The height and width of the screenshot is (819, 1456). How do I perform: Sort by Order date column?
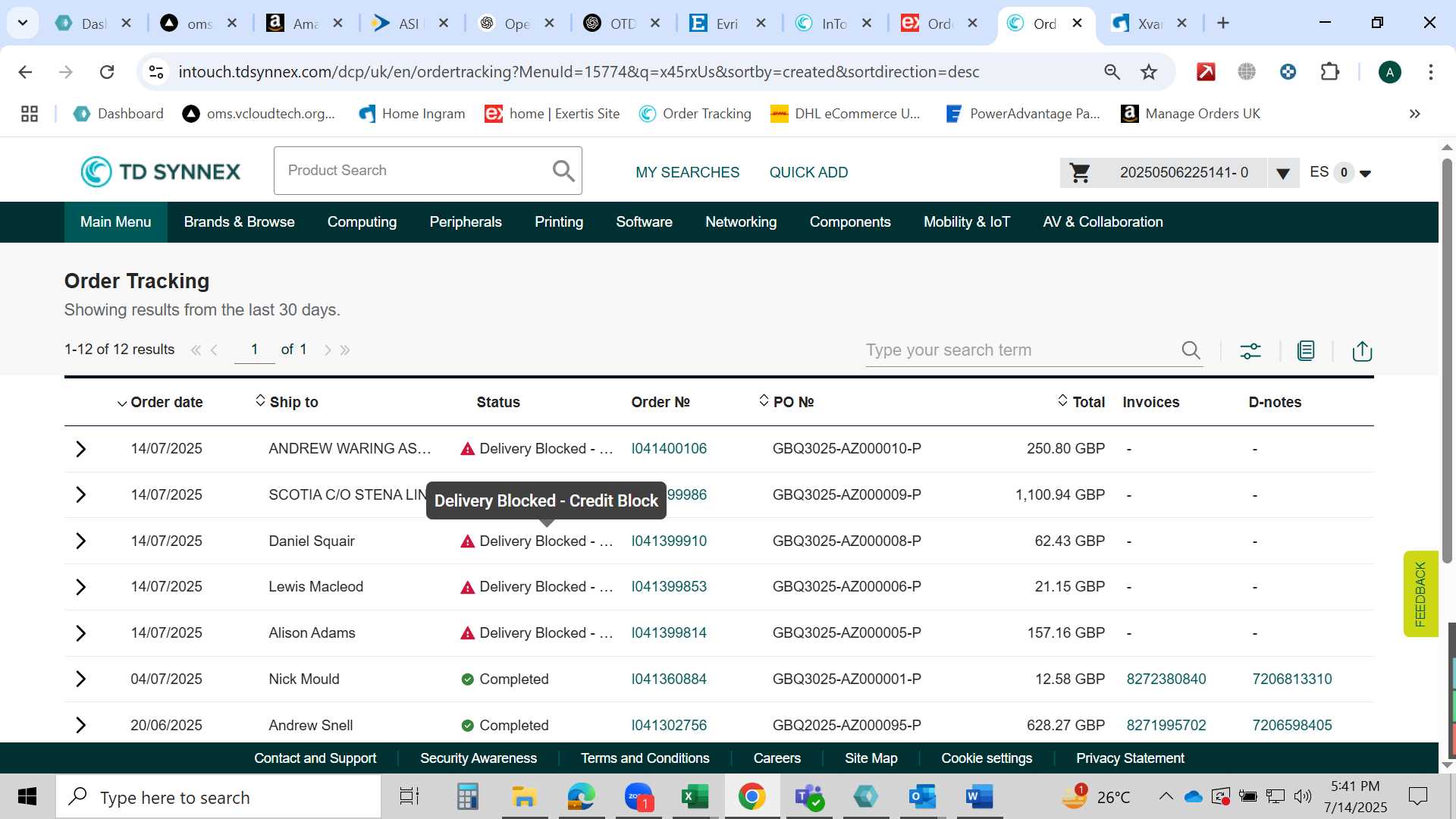[x=160, y=403]
